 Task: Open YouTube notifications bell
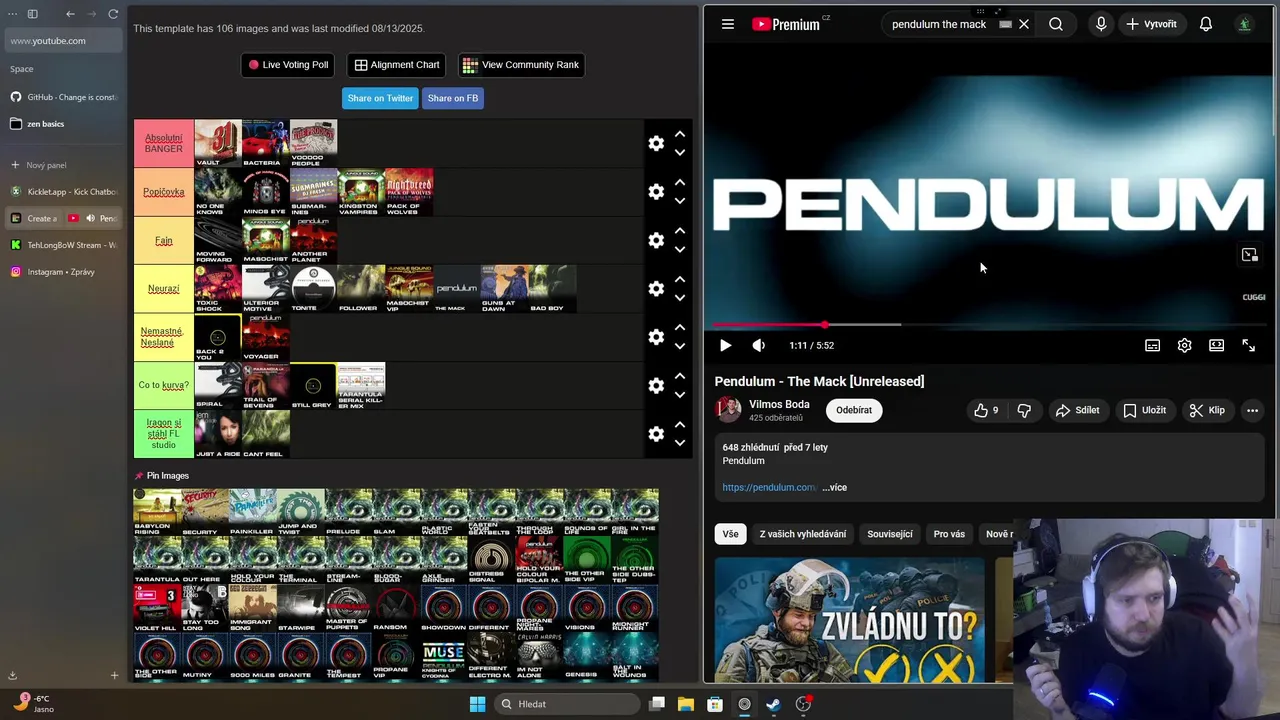[x=1206, y=24]
